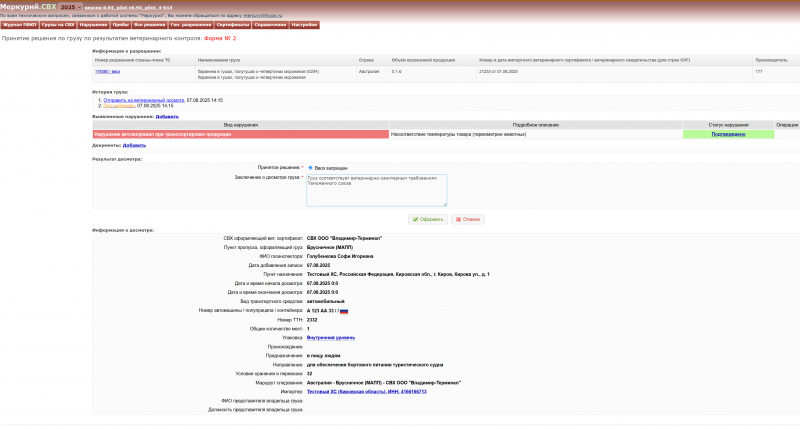The width and height of the screenshot is (800, 429).
Task: Click the Russian flag icon
Action: (344, 311)
